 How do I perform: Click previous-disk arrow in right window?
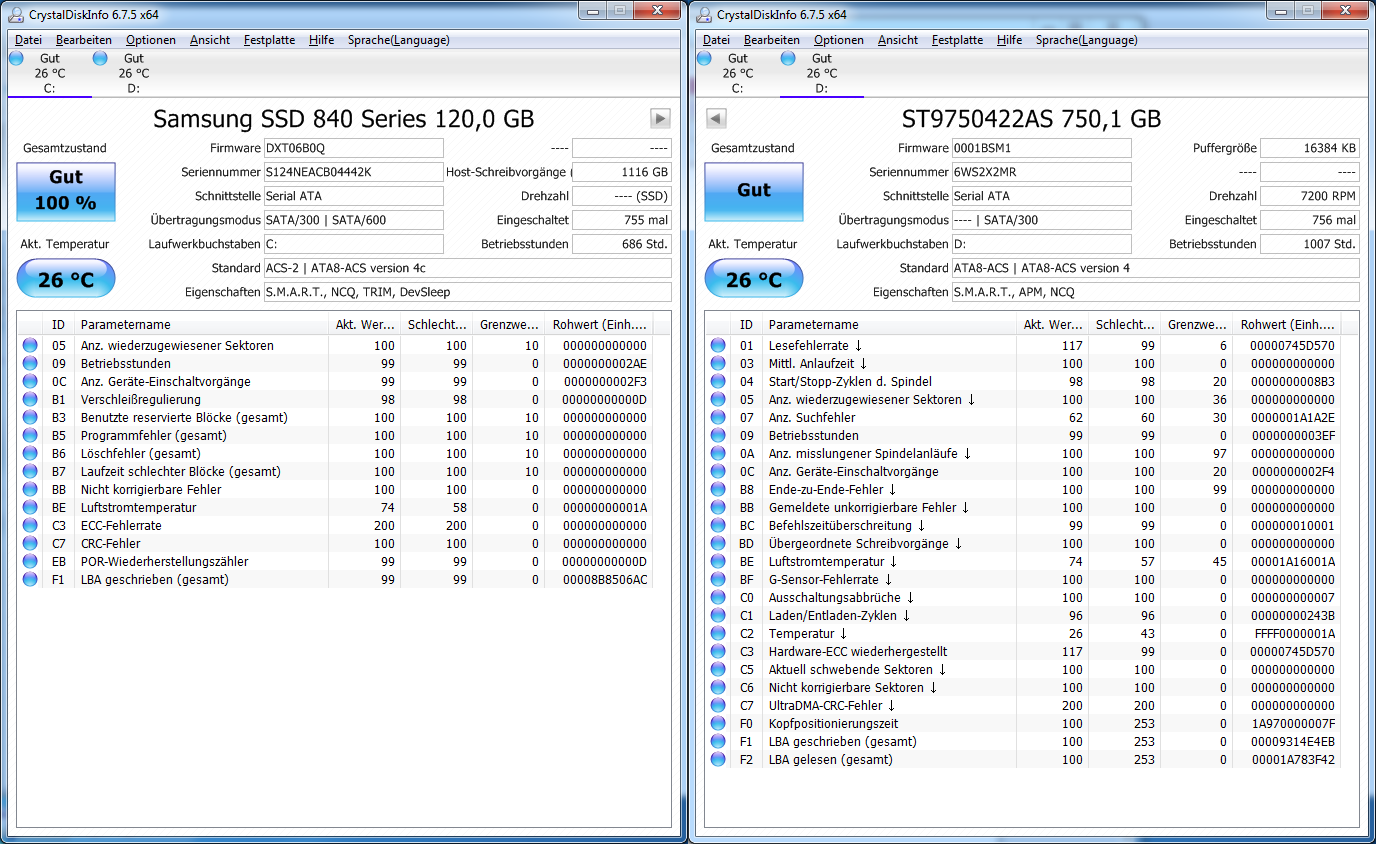click(x=715, y=119)
